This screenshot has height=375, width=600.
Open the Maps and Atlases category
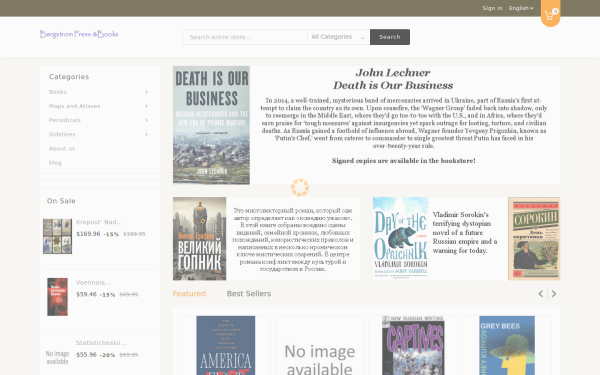(75, 106)
